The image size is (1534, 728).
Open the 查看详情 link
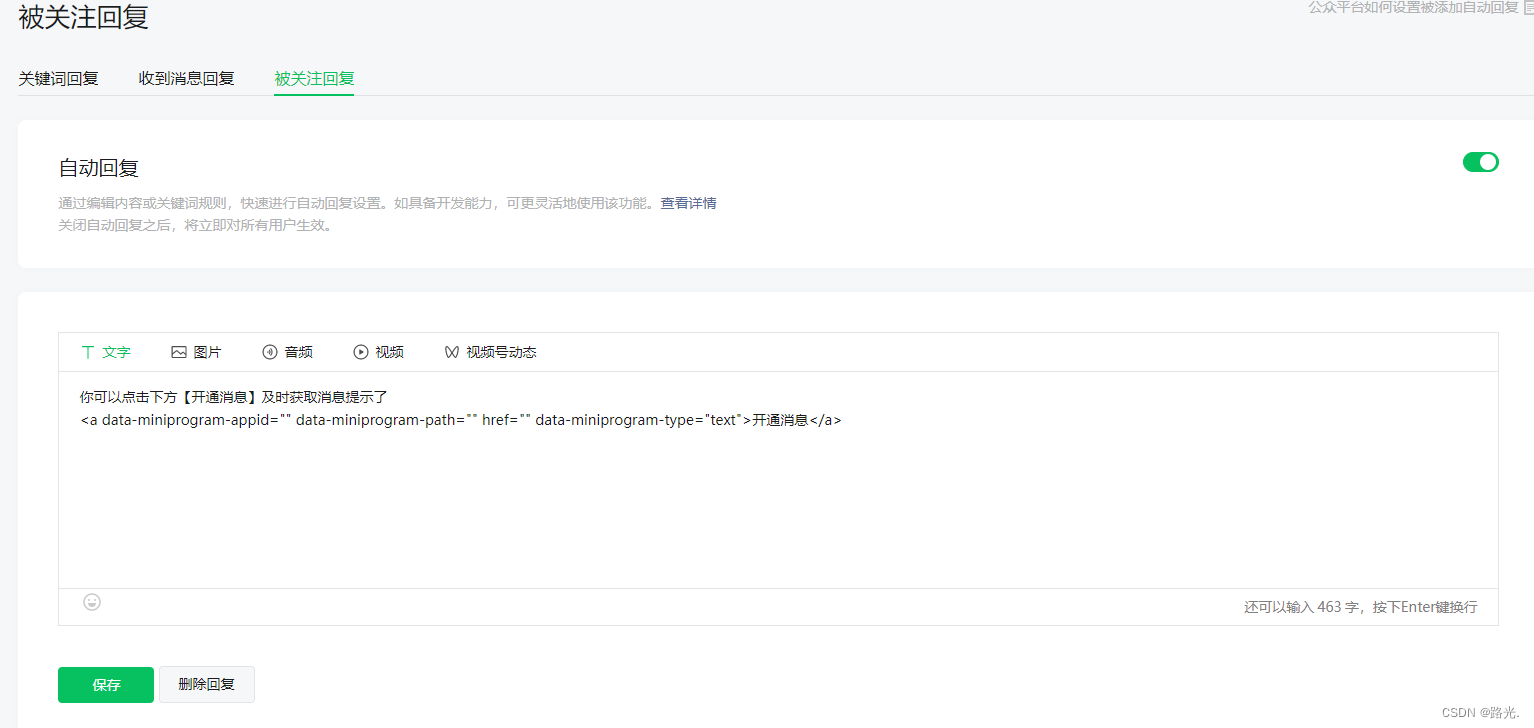pos(688,203)
